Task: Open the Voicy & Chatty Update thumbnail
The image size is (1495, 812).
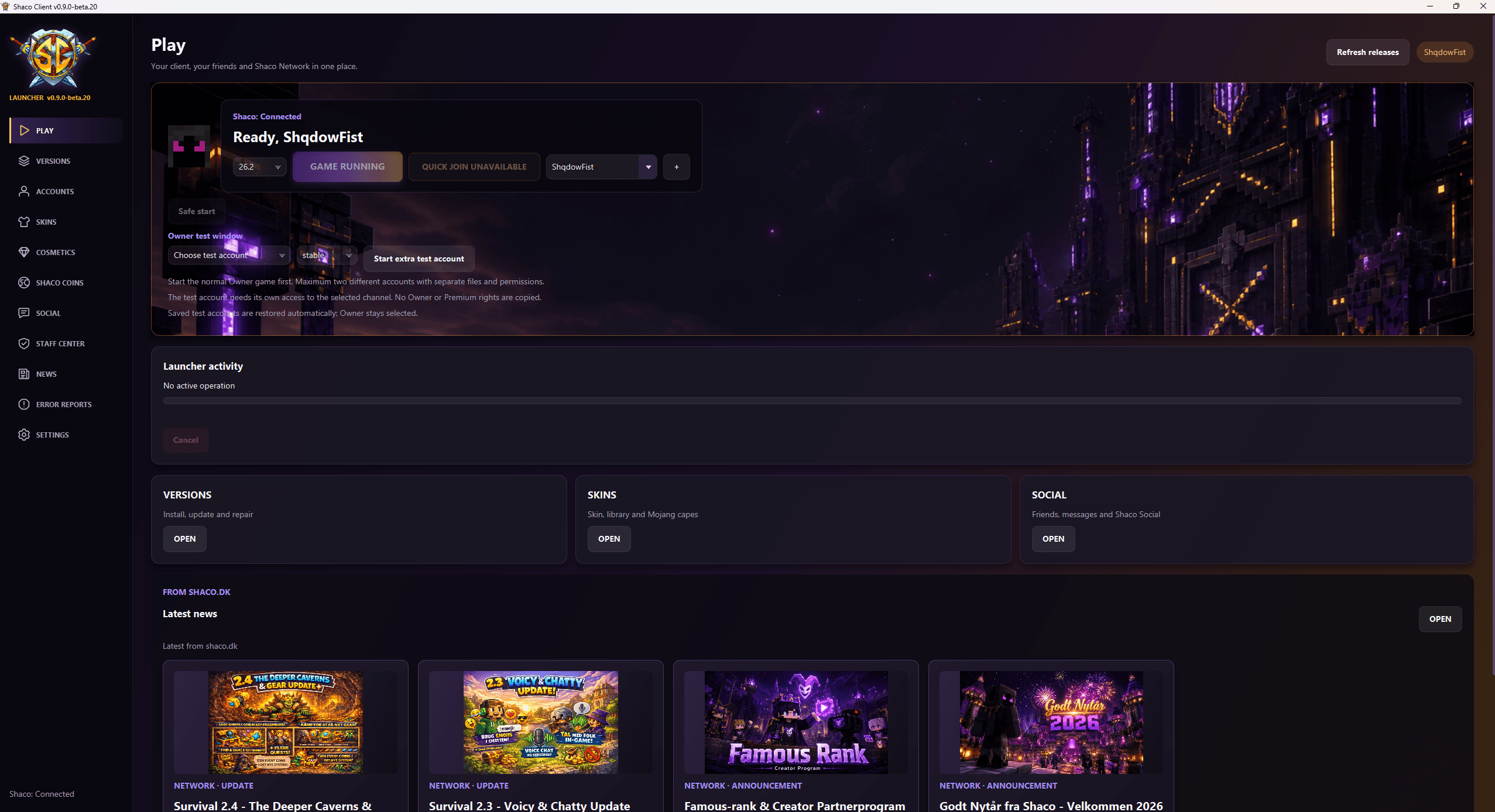Action: 541,722
